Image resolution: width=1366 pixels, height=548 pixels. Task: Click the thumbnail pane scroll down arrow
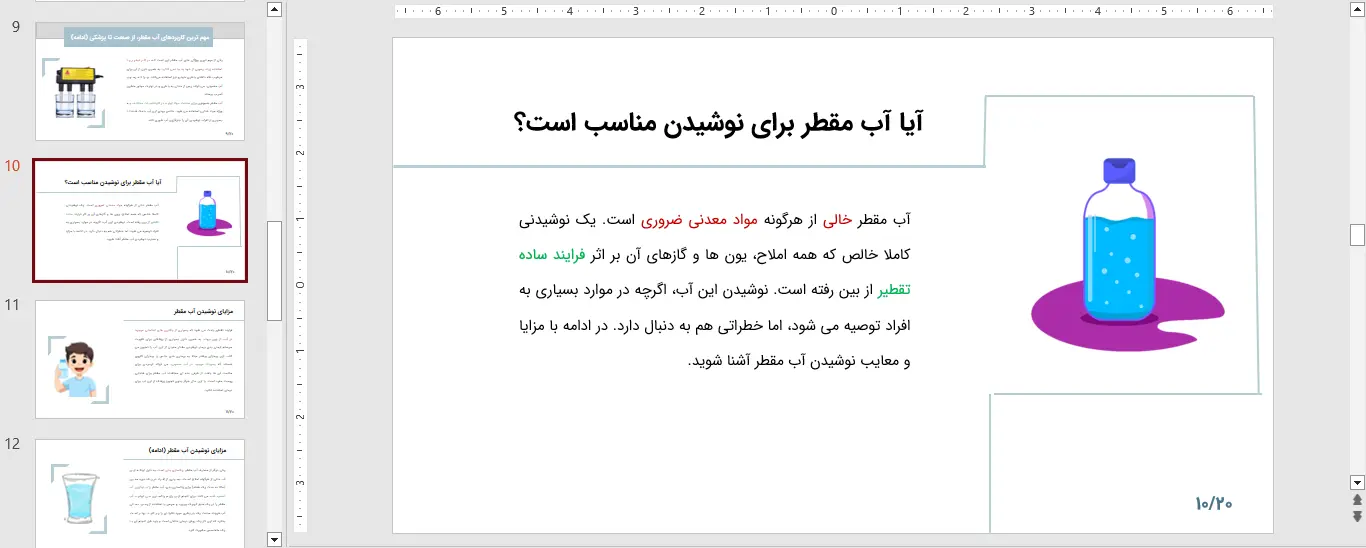[x=275, y=539]
